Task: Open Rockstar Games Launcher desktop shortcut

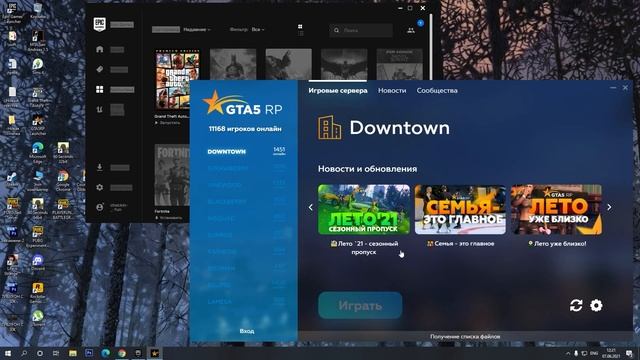Action: click(x=38, y=293)
